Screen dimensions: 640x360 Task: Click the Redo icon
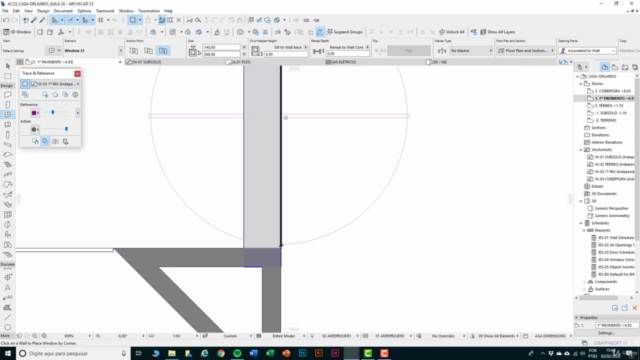15,20
